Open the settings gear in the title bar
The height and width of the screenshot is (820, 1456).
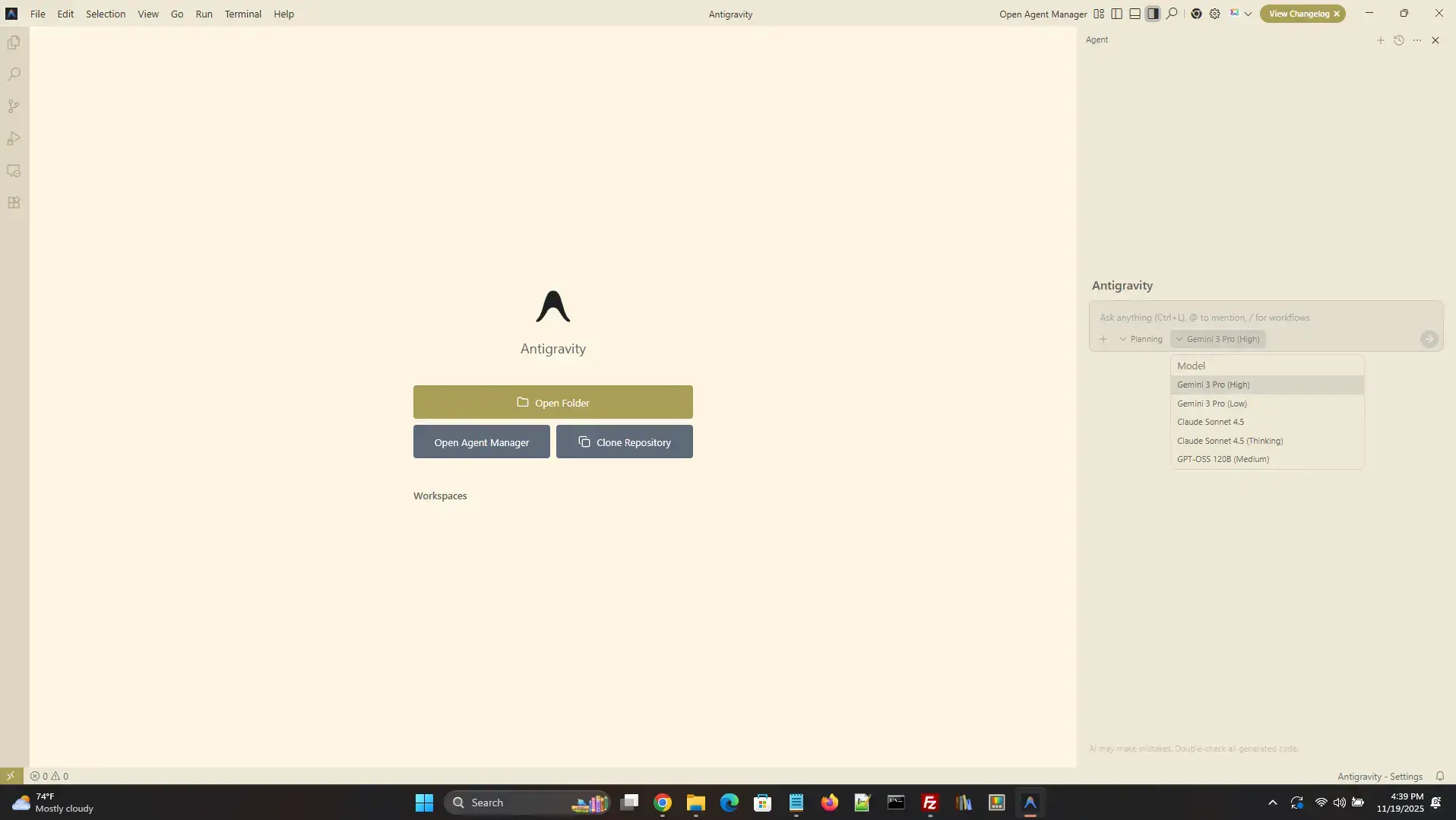click(1214, 14)
